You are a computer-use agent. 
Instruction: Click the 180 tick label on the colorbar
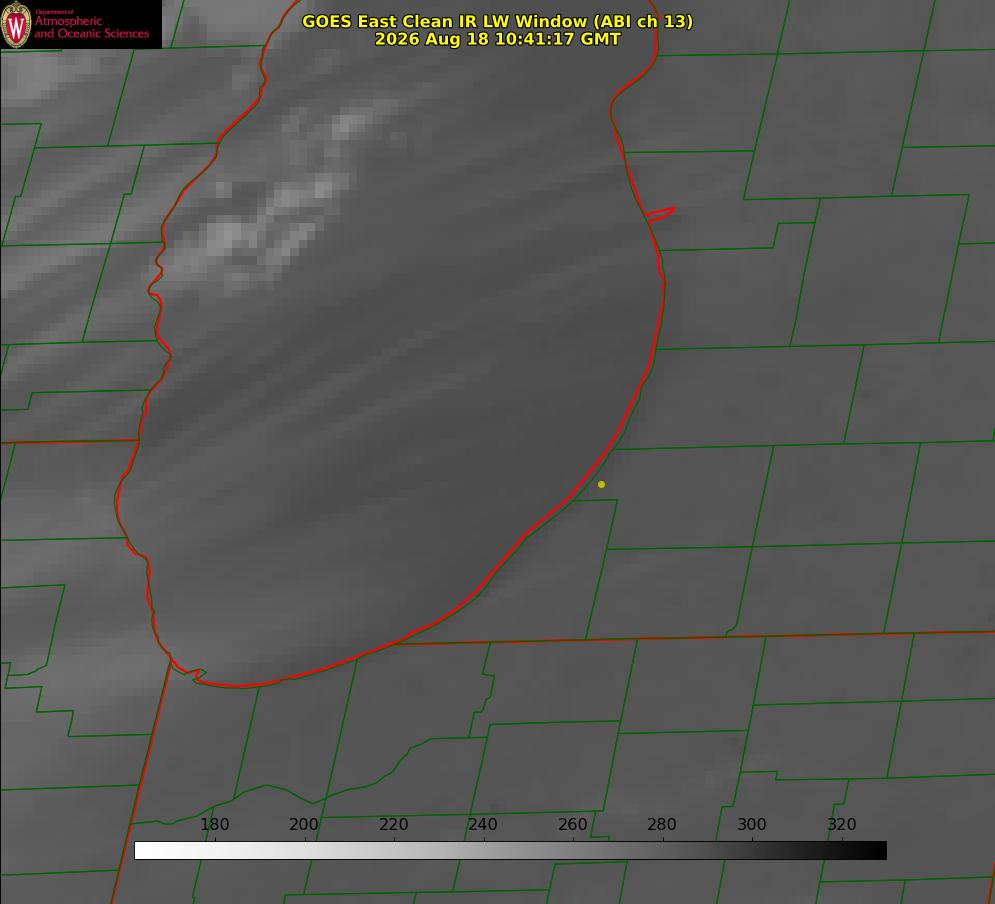tap(214, 824)
